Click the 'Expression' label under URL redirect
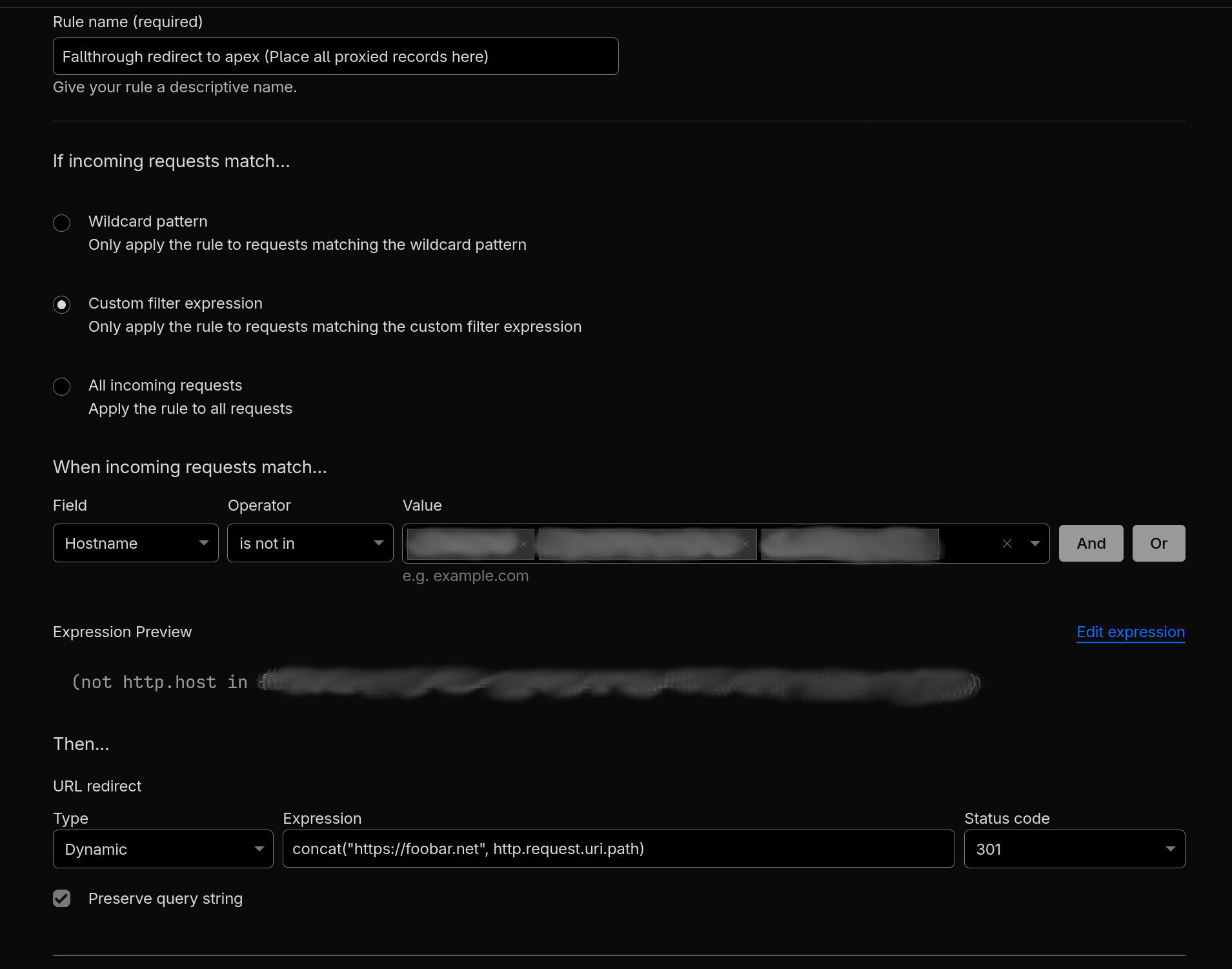Viewport: 1232px width, 969px height. (322, 819)
